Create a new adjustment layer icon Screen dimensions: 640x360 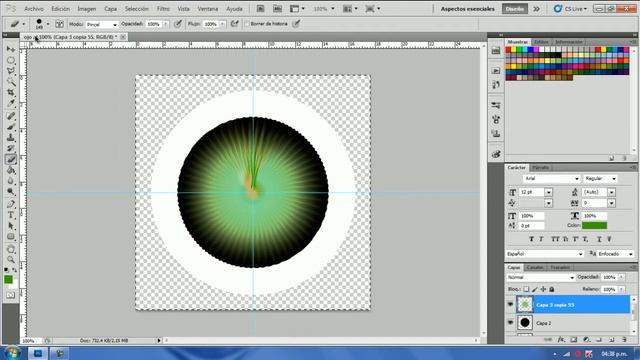[587, 340]
